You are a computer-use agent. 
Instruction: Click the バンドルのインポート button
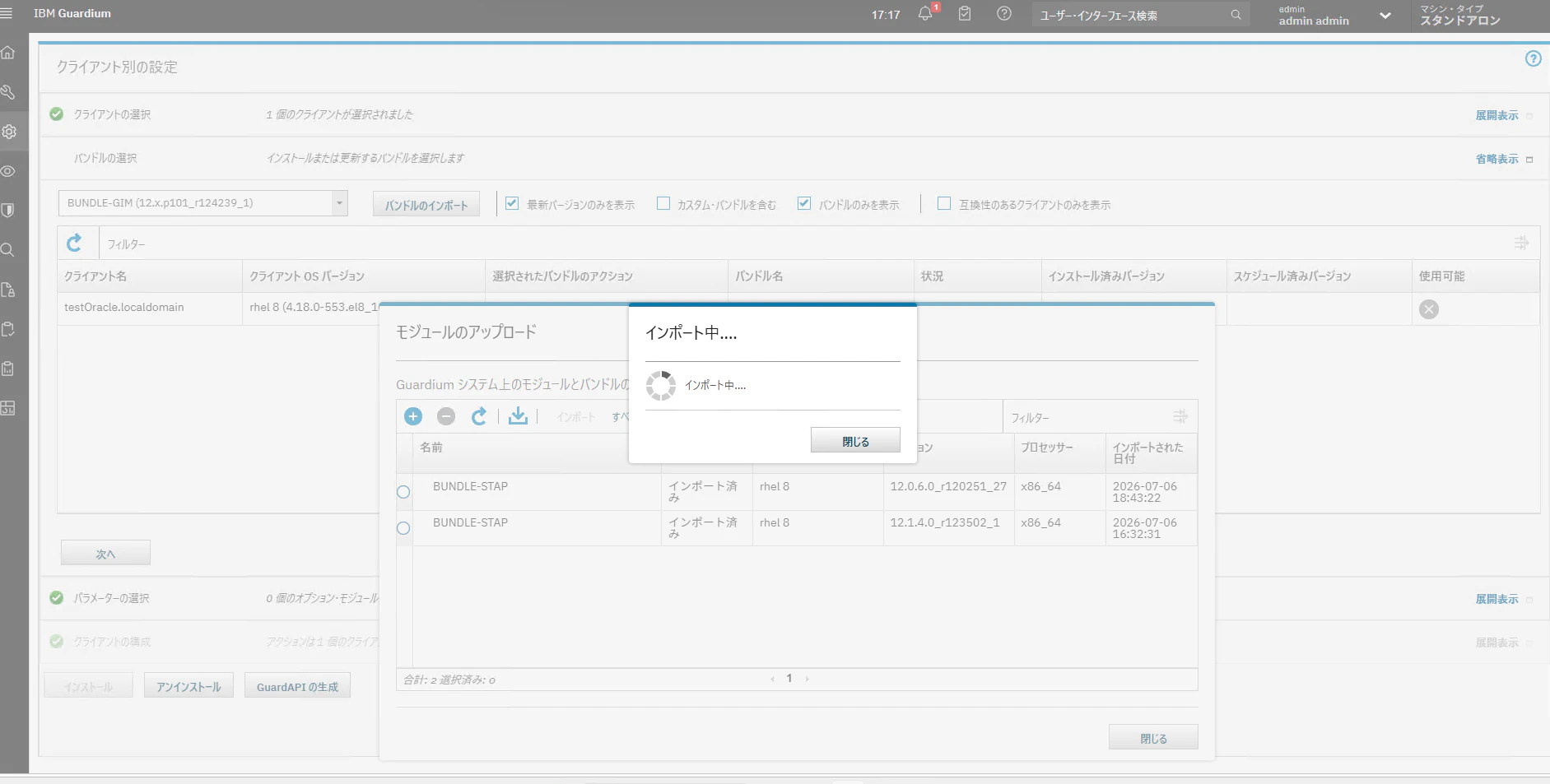point(426,205)
